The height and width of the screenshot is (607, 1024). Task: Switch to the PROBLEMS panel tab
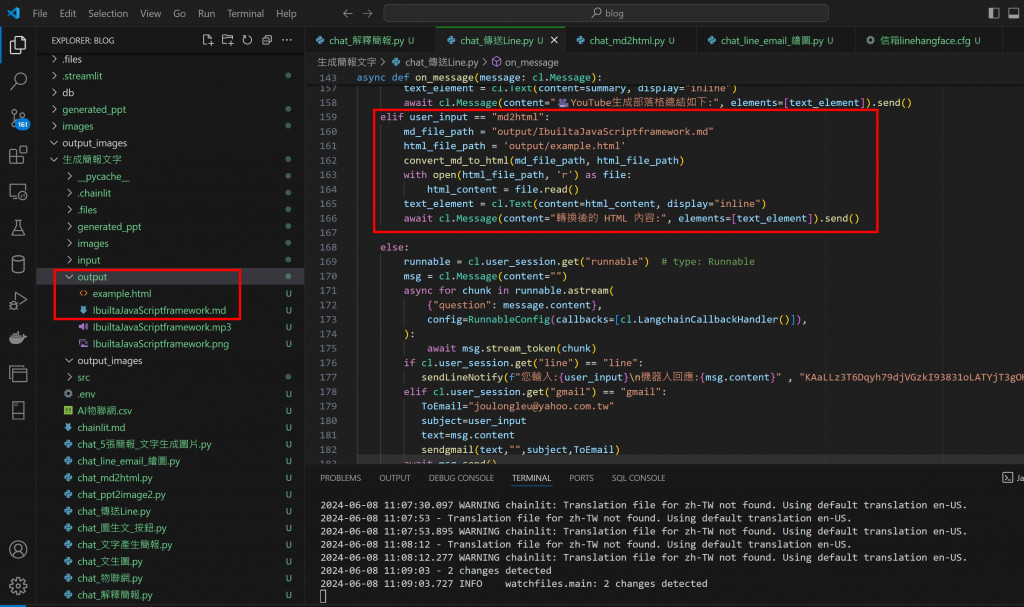click(340, 478)
